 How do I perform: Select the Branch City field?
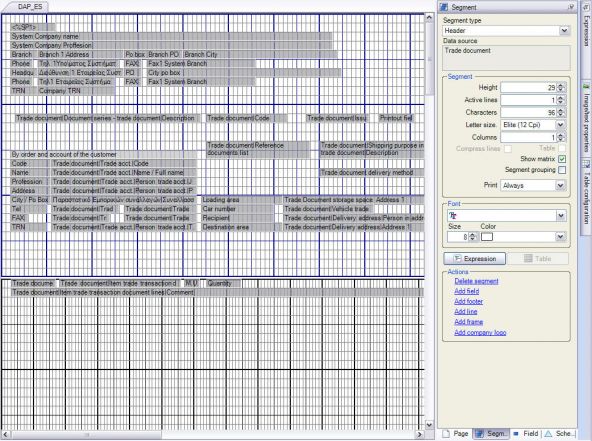[x=261, y=54]
